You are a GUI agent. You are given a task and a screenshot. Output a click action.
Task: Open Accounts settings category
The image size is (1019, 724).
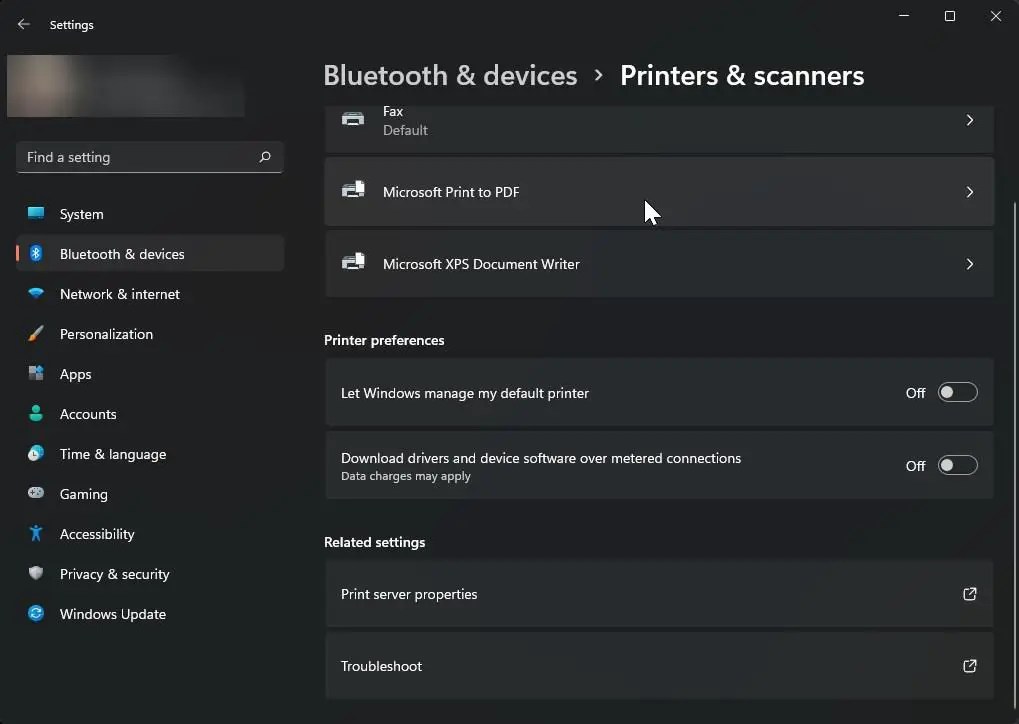[150, 414]
